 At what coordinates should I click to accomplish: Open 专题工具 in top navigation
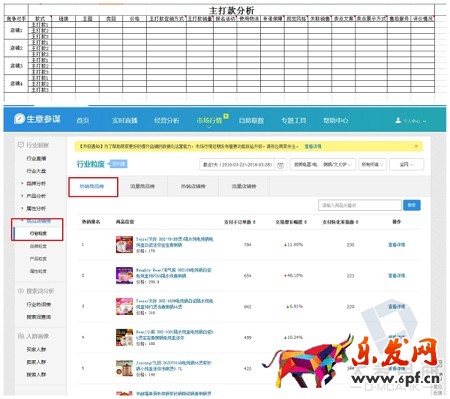(x=293, y=120)
